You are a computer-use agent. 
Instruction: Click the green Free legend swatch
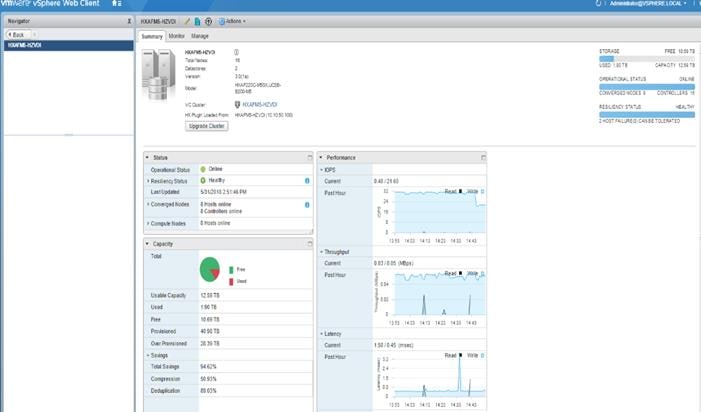point(231,270)
